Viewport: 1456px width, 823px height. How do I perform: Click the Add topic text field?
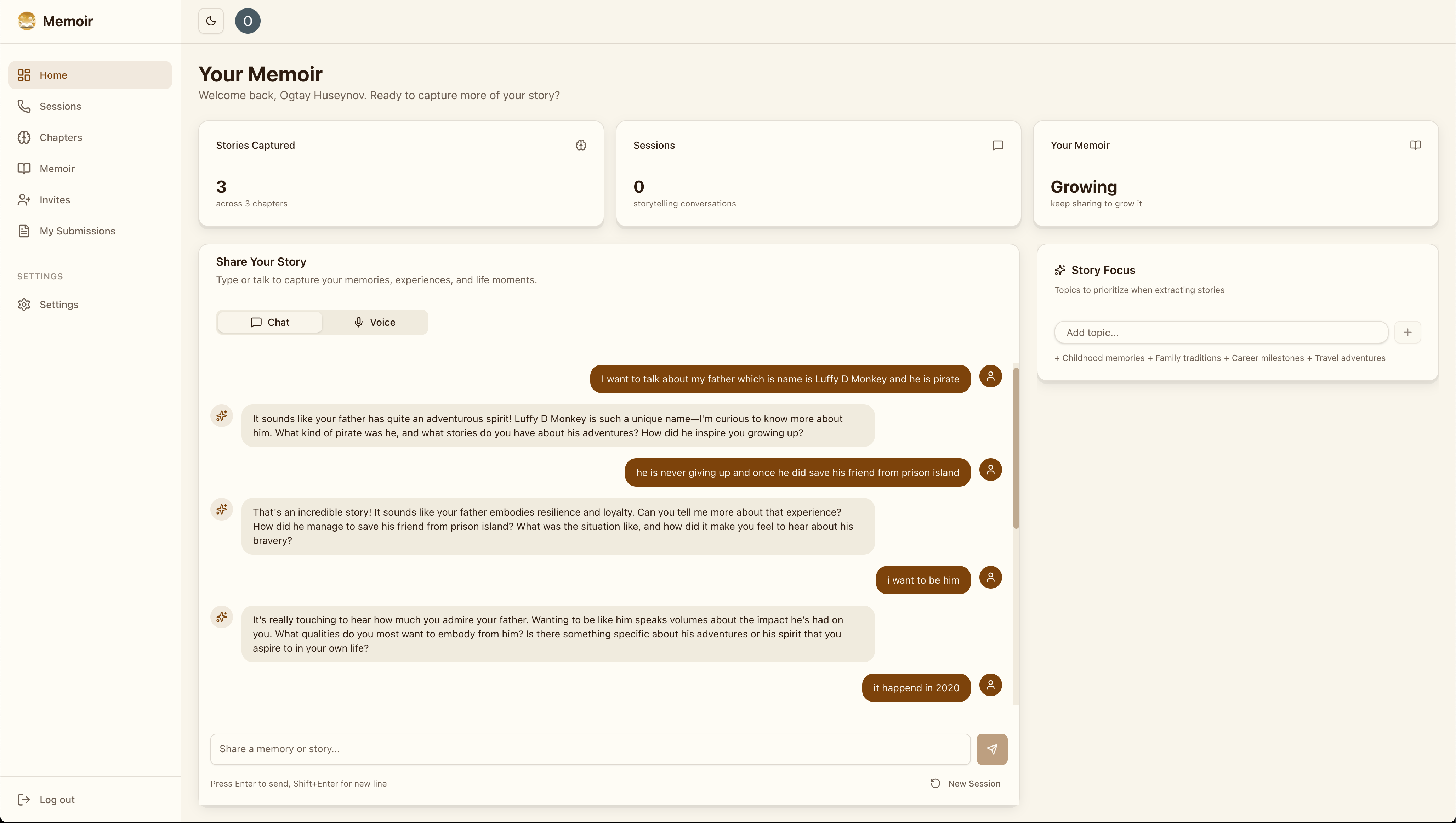1221,333
